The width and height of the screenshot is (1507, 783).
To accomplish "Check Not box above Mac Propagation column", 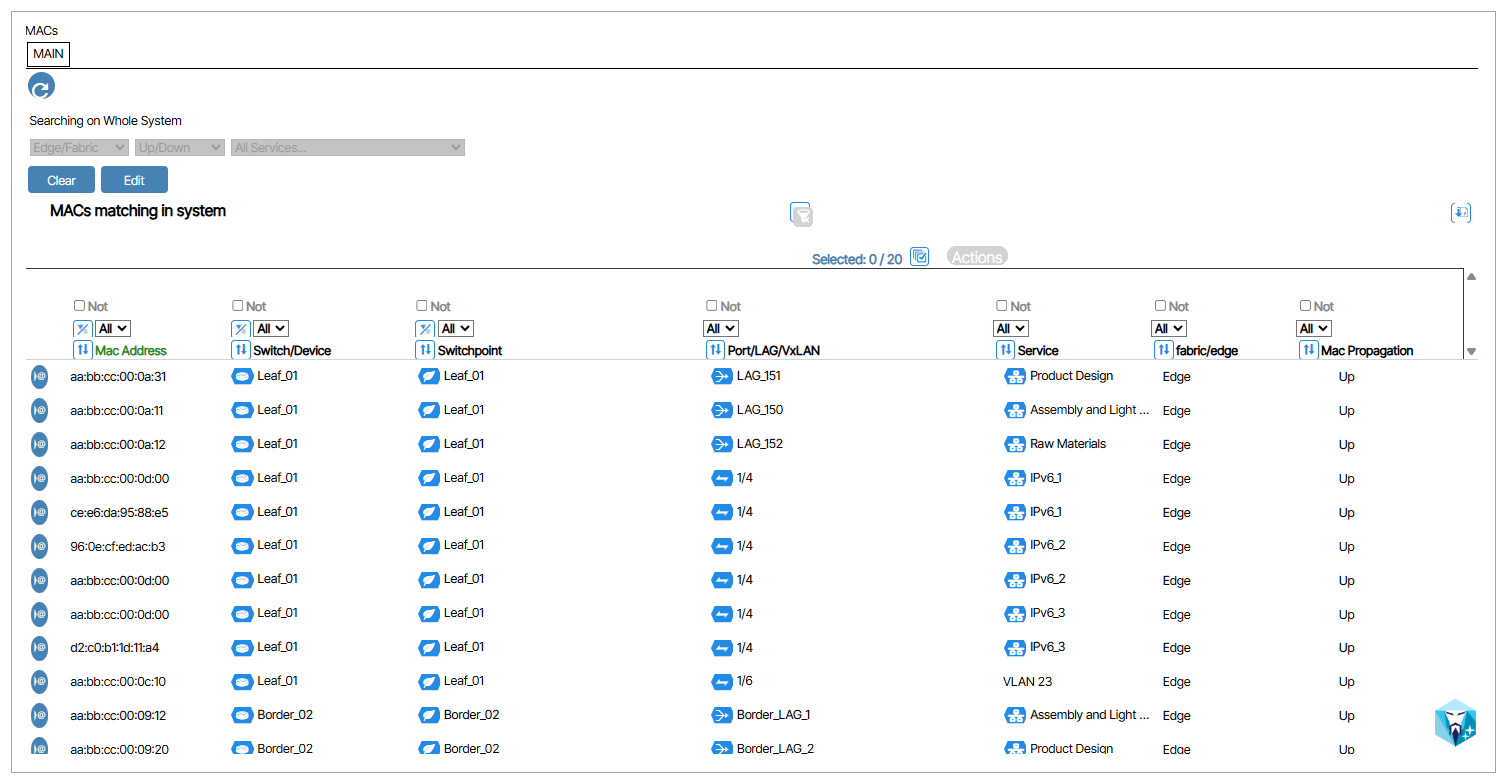I will (1305, 306).
